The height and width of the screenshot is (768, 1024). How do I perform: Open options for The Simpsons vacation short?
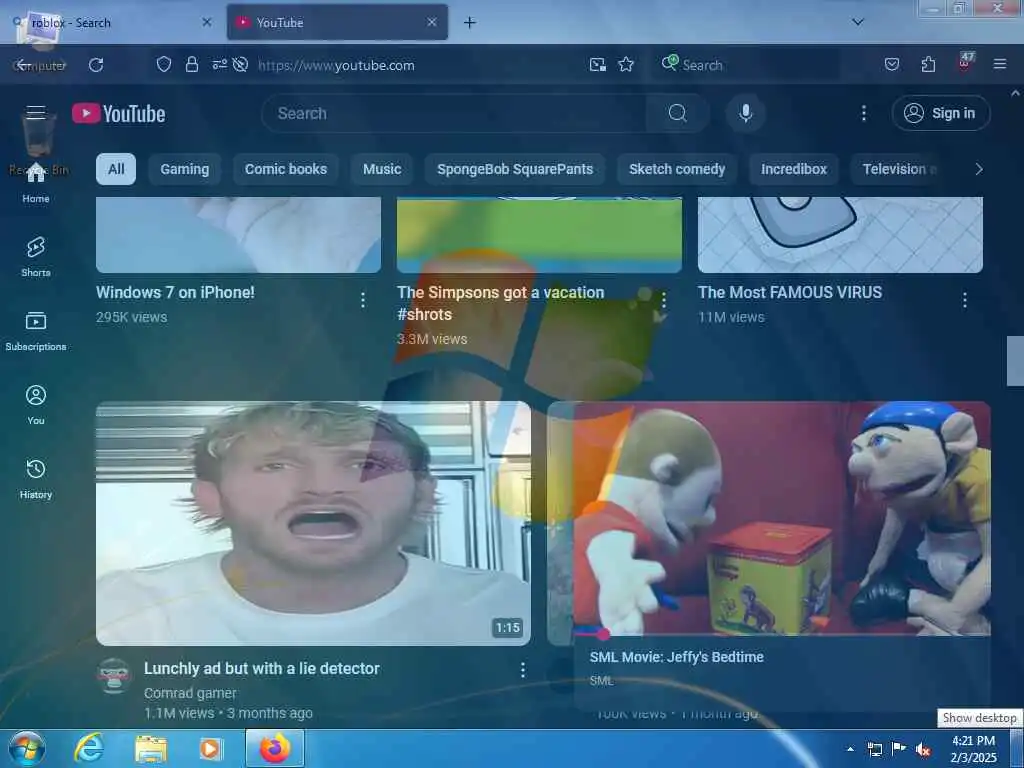point(664,300)
